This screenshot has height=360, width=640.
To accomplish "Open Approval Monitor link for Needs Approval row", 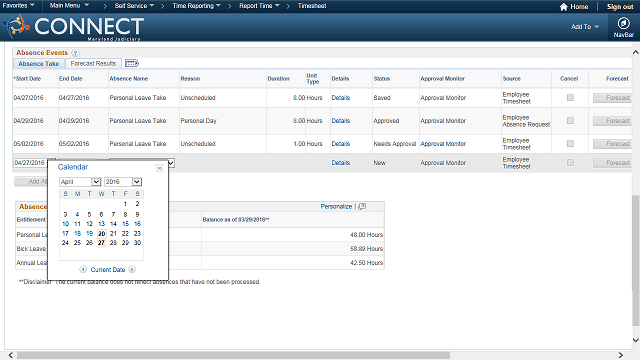I will tap(443, 144).
